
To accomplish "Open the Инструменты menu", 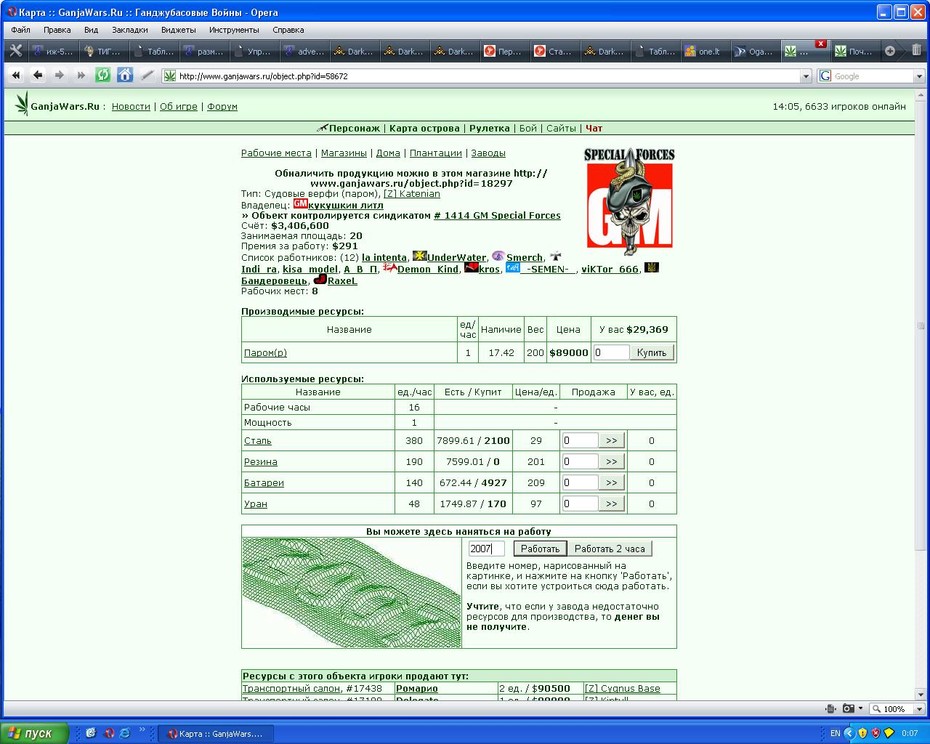I will coord(234,30).
